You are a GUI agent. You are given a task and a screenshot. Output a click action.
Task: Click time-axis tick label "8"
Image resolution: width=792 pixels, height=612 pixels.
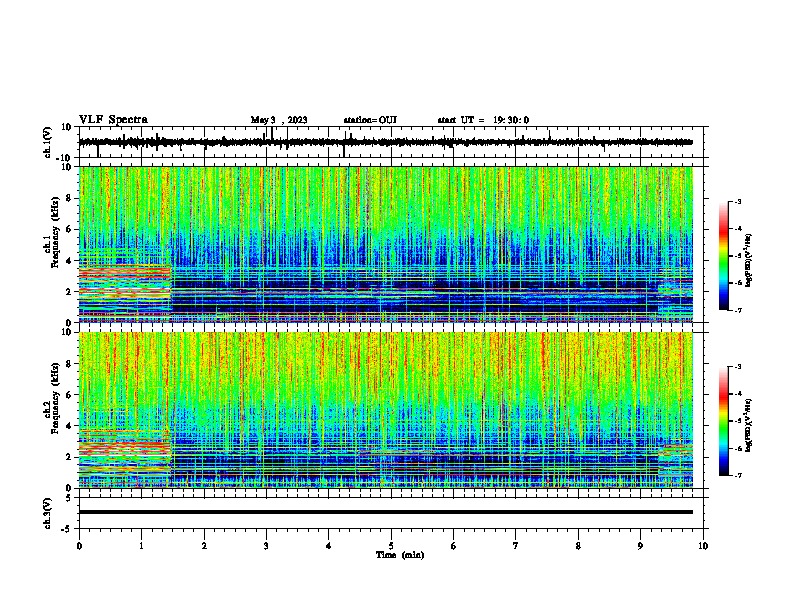(x=578, y=546)
